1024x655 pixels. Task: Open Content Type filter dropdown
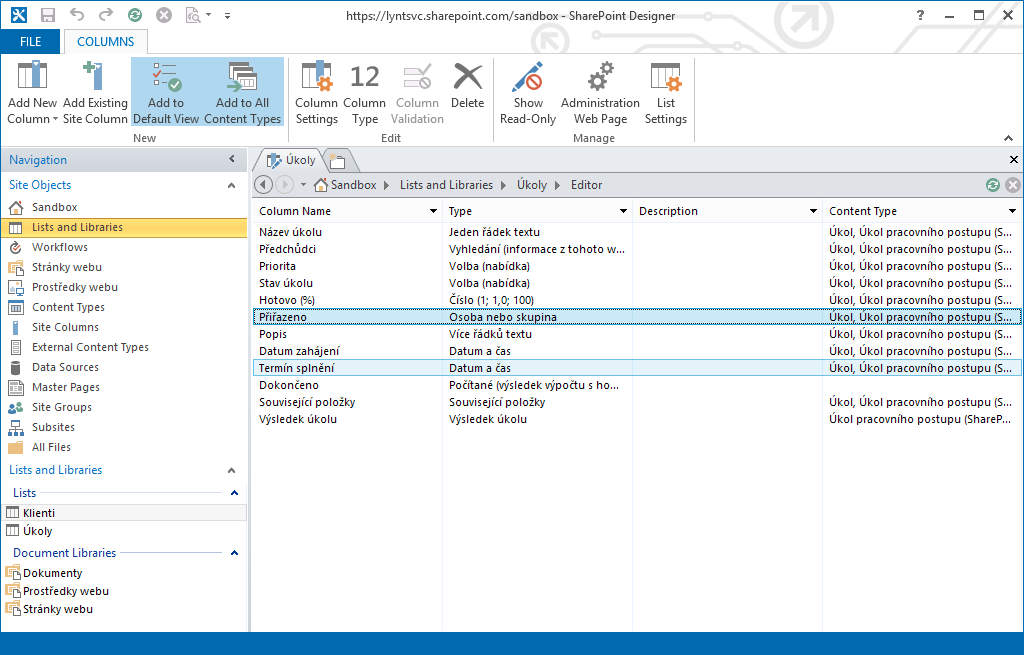pyautogui.click(x=1012, y=211)
